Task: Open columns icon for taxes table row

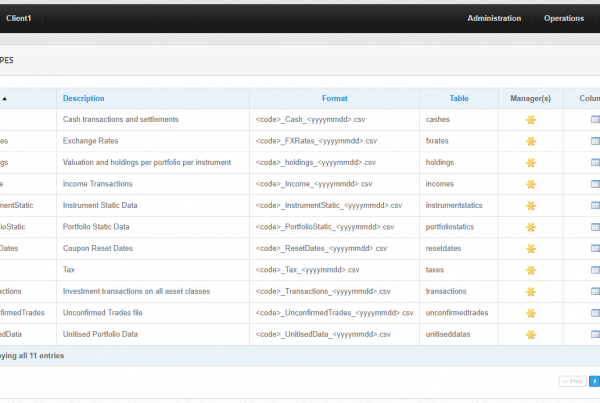Action: (595, 270)
